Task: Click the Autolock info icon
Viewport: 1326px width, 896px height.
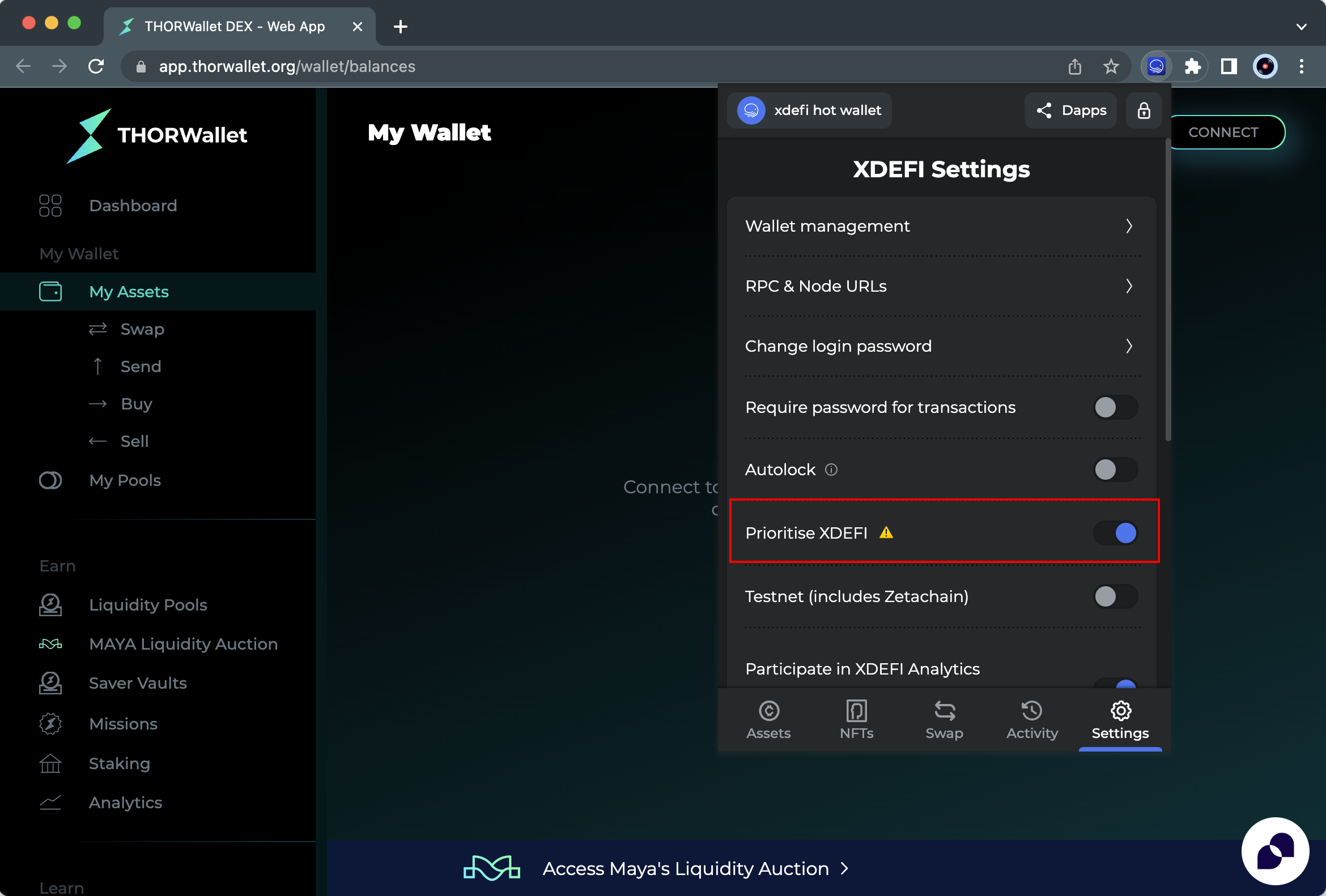Action: [831, 470]
